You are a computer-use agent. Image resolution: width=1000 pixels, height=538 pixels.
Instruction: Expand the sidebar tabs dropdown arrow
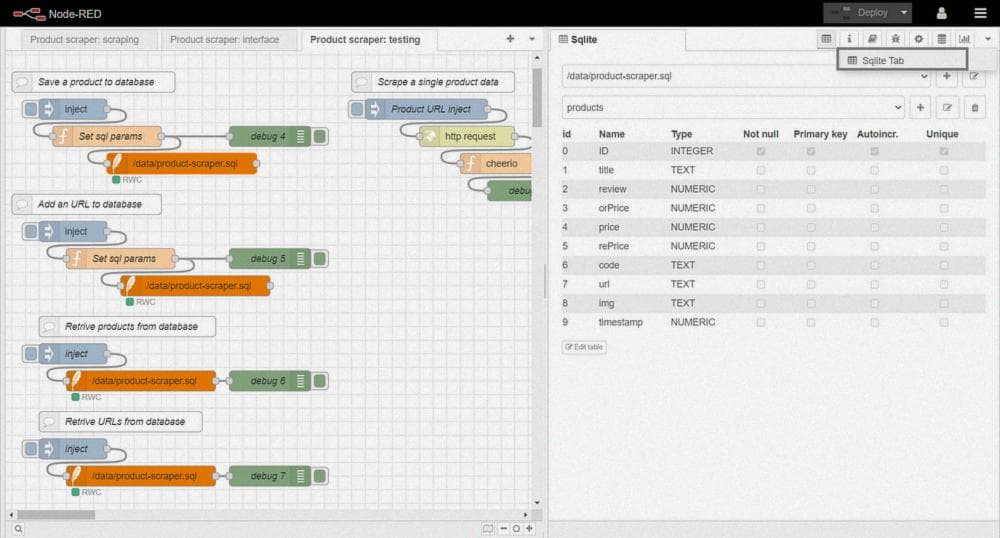(x=988, y=39)
